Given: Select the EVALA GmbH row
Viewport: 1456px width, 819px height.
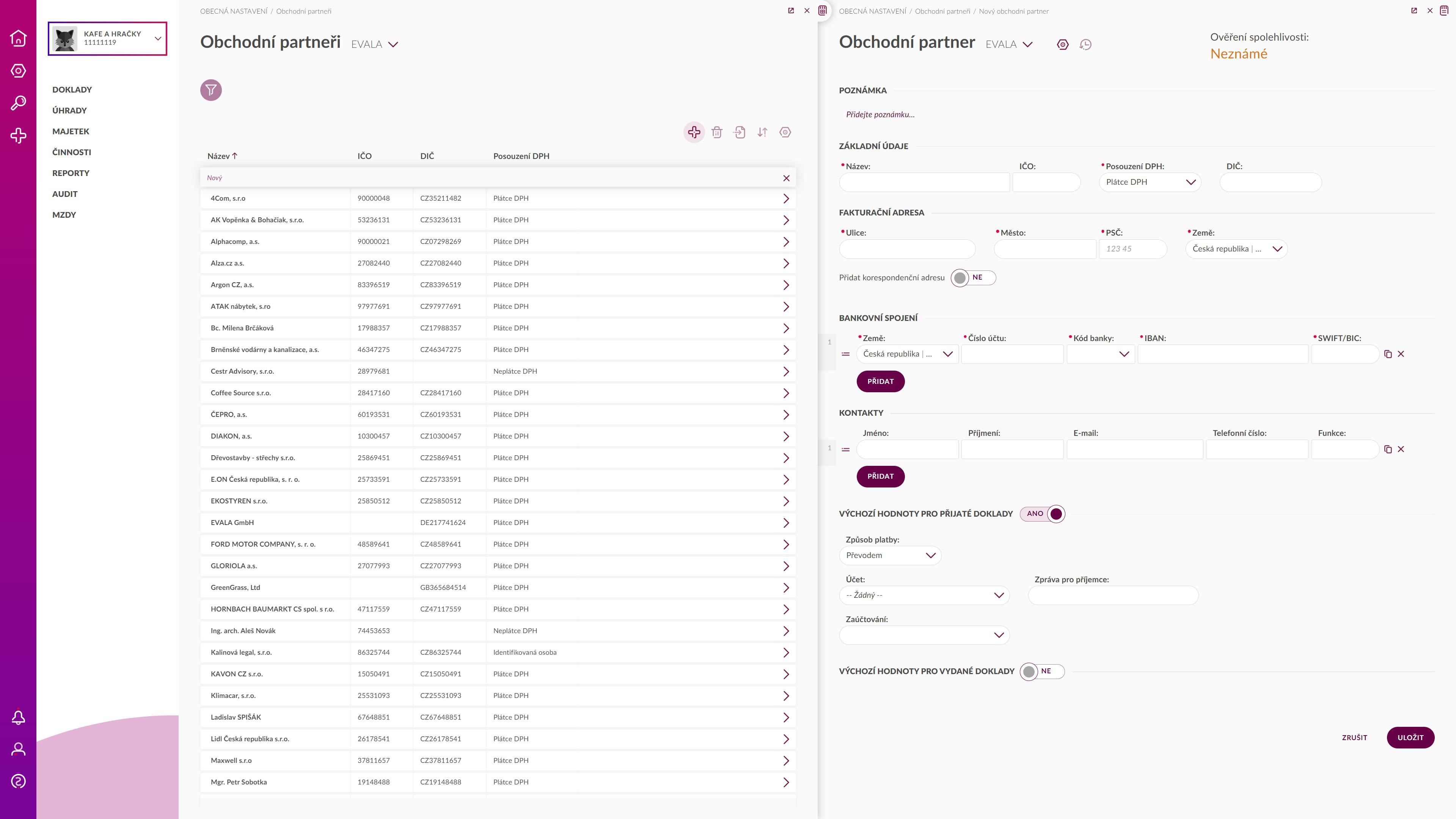Looking at the screenshot, I should [x=498, y=523].
